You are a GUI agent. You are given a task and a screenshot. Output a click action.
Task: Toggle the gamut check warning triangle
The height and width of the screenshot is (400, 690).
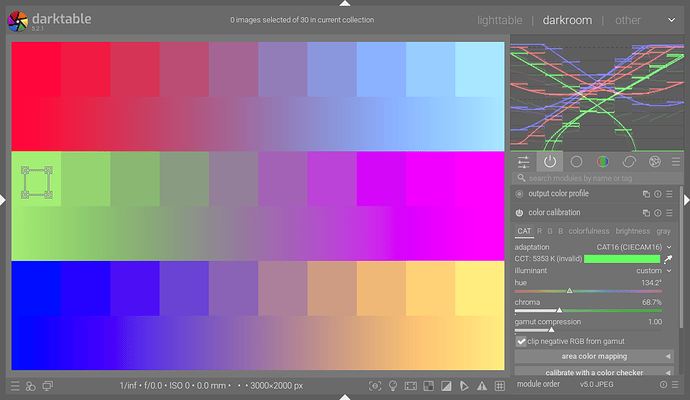point(480,386)
